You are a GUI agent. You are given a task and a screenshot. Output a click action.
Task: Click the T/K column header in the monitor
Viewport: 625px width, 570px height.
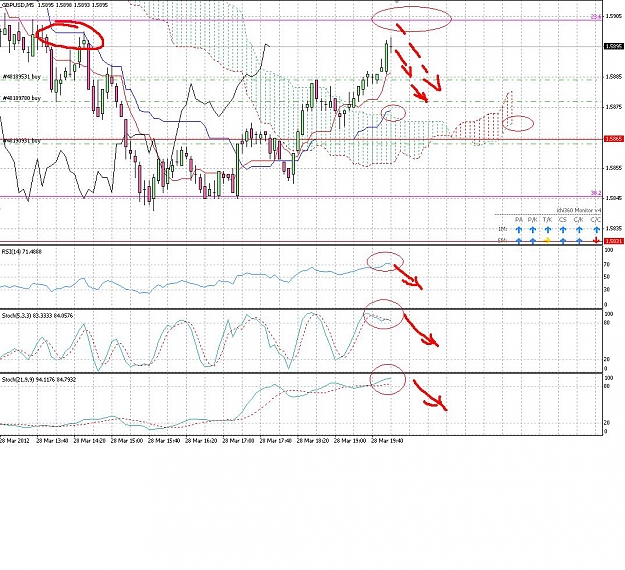tap(547, 220)
